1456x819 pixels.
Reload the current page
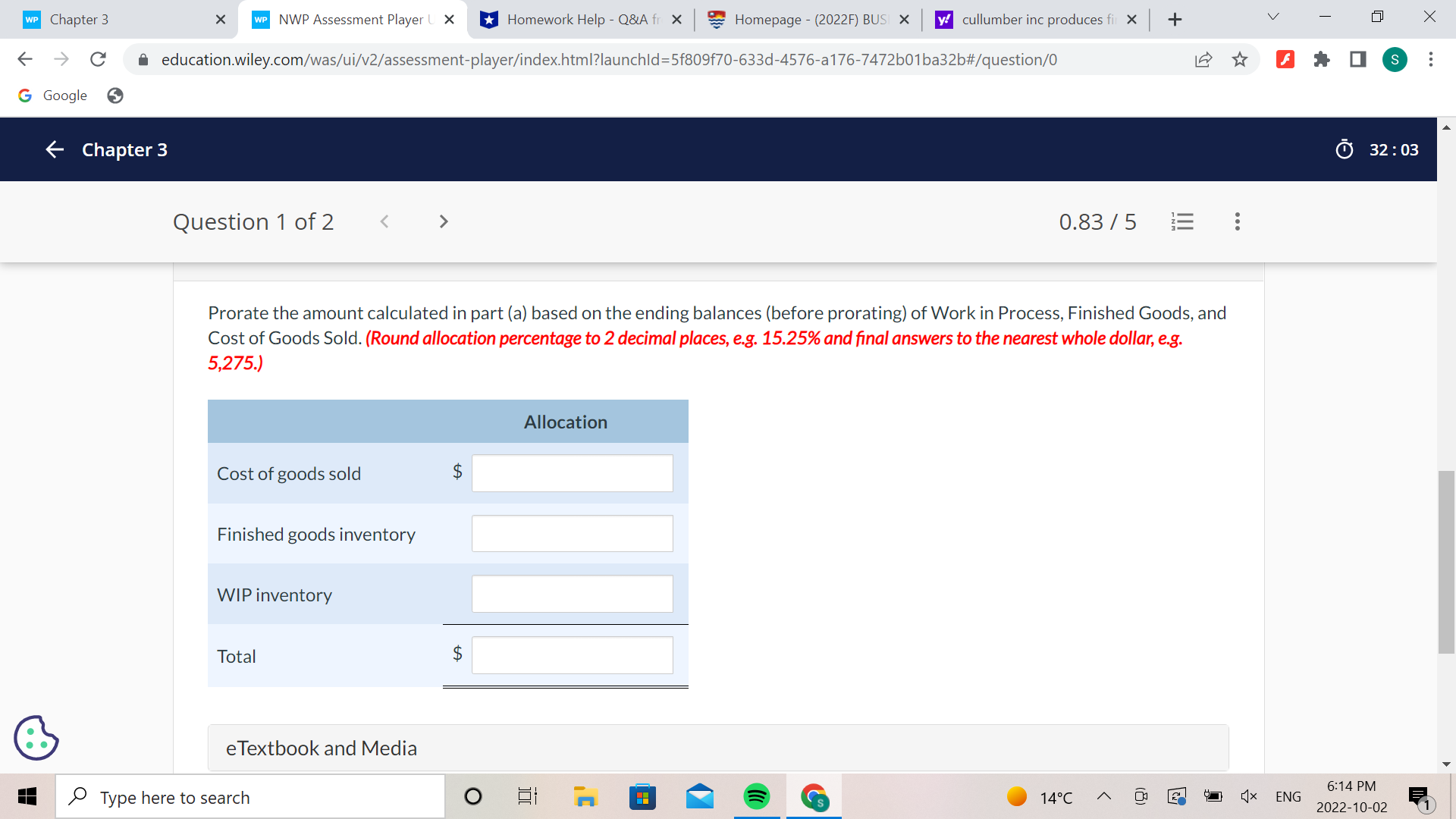click(x=98, y=59)
